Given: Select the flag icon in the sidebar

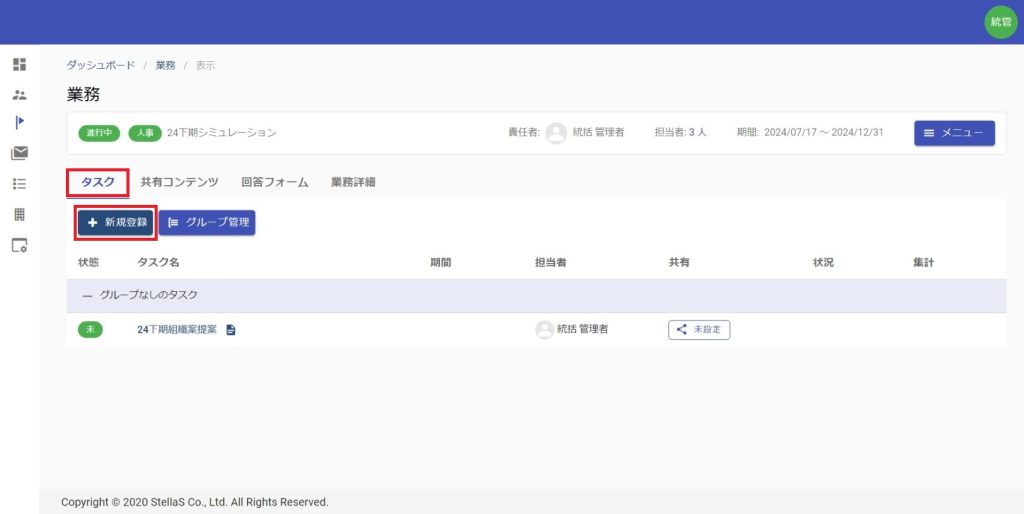Looking at the screenshot, I should [19, 122].
